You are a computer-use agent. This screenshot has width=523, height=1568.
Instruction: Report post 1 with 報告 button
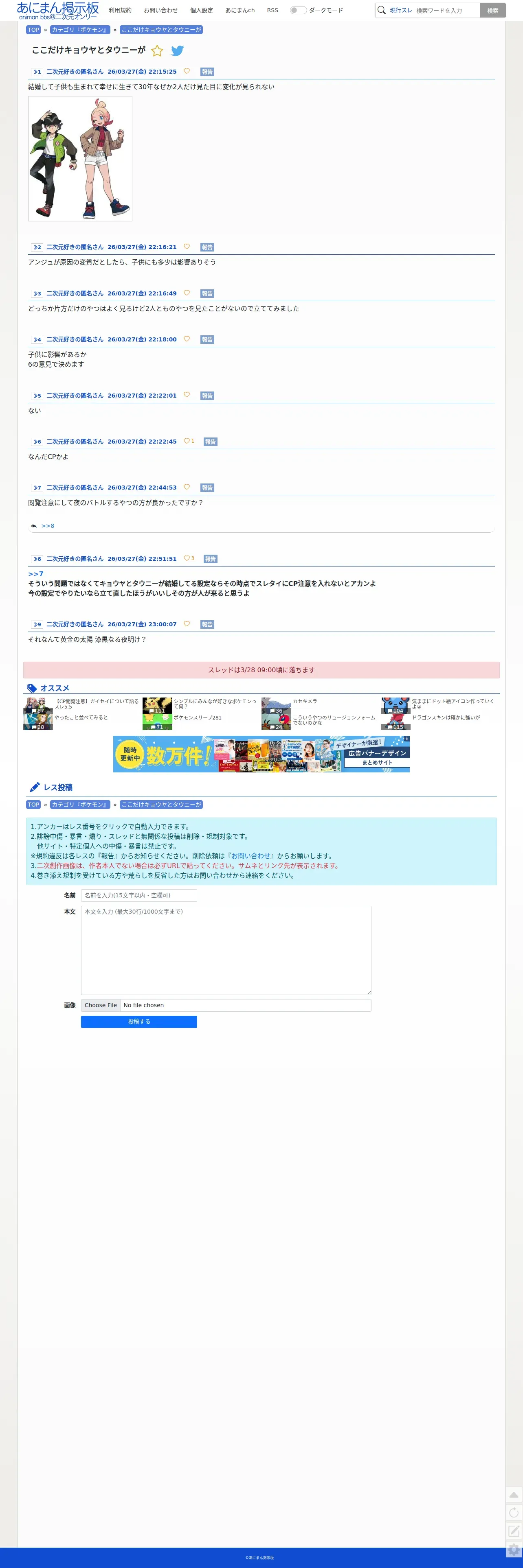[x=207, y=72]
